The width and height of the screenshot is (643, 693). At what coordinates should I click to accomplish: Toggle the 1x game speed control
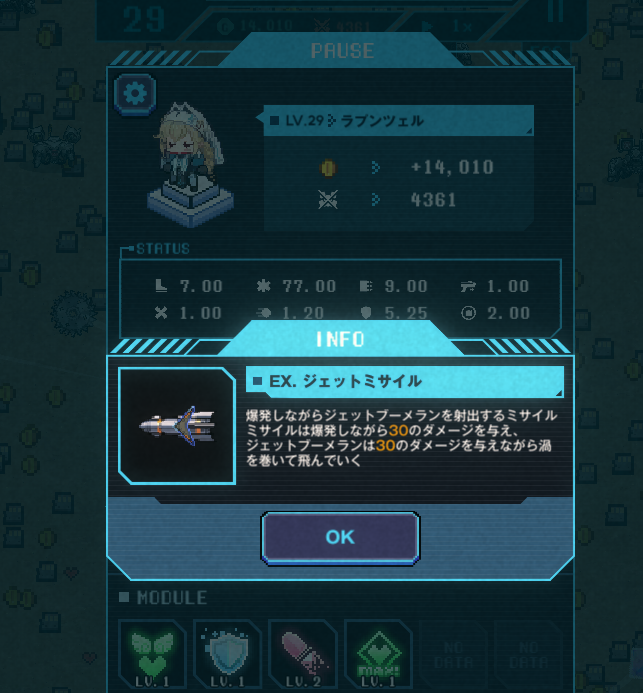tap(447, 27)
